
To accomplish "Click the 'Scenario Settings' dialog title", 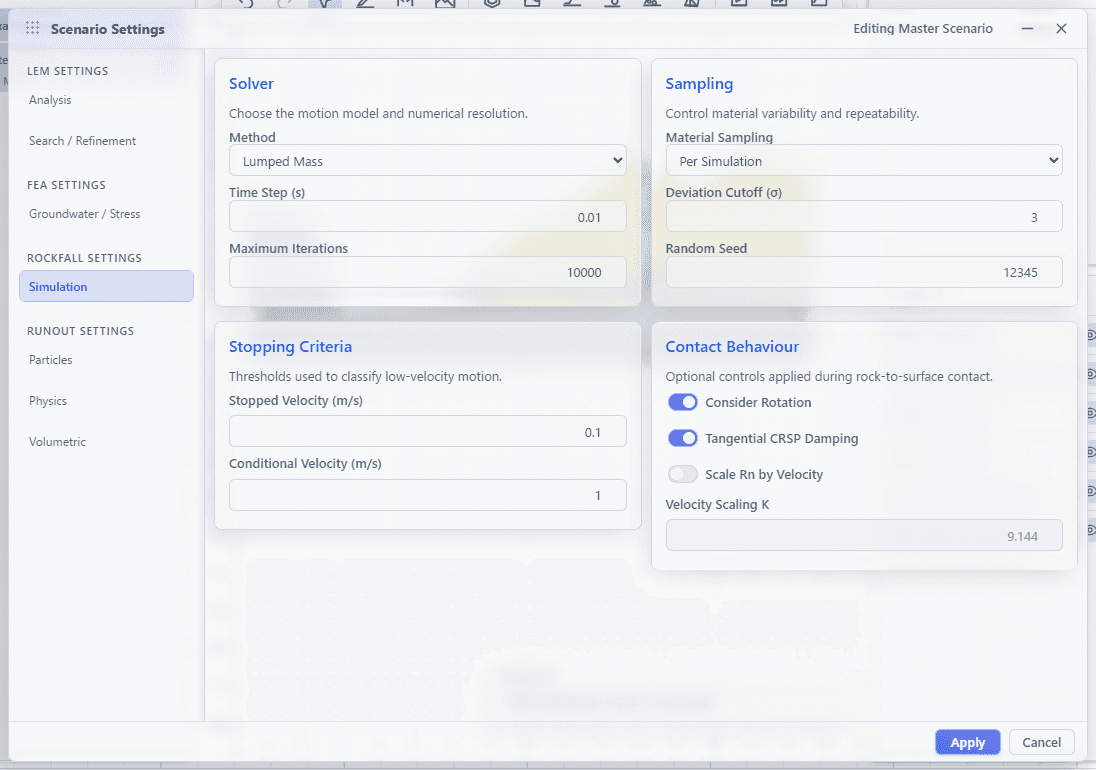I will coord(108,29).
